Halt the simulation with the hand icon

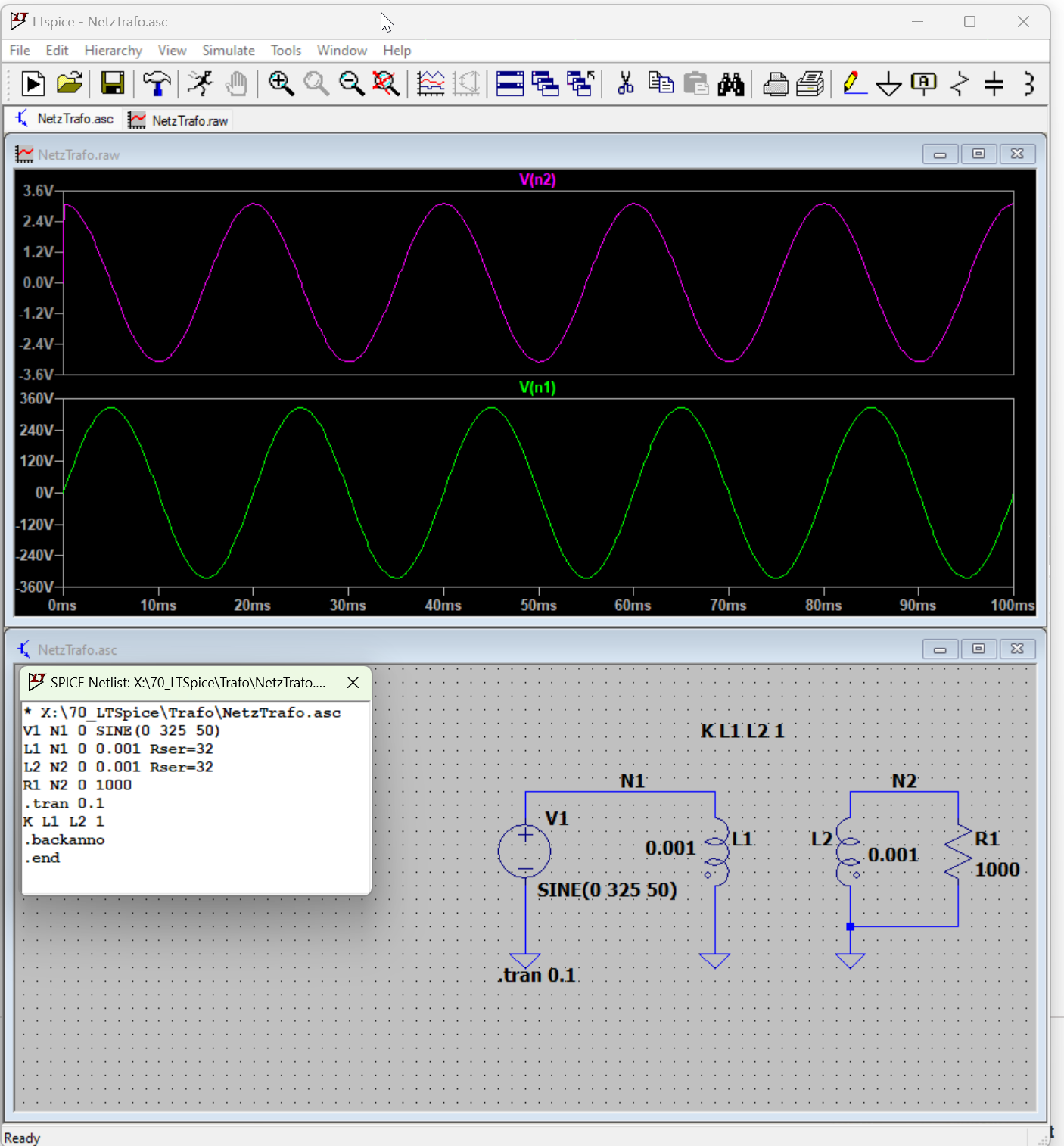236,83
